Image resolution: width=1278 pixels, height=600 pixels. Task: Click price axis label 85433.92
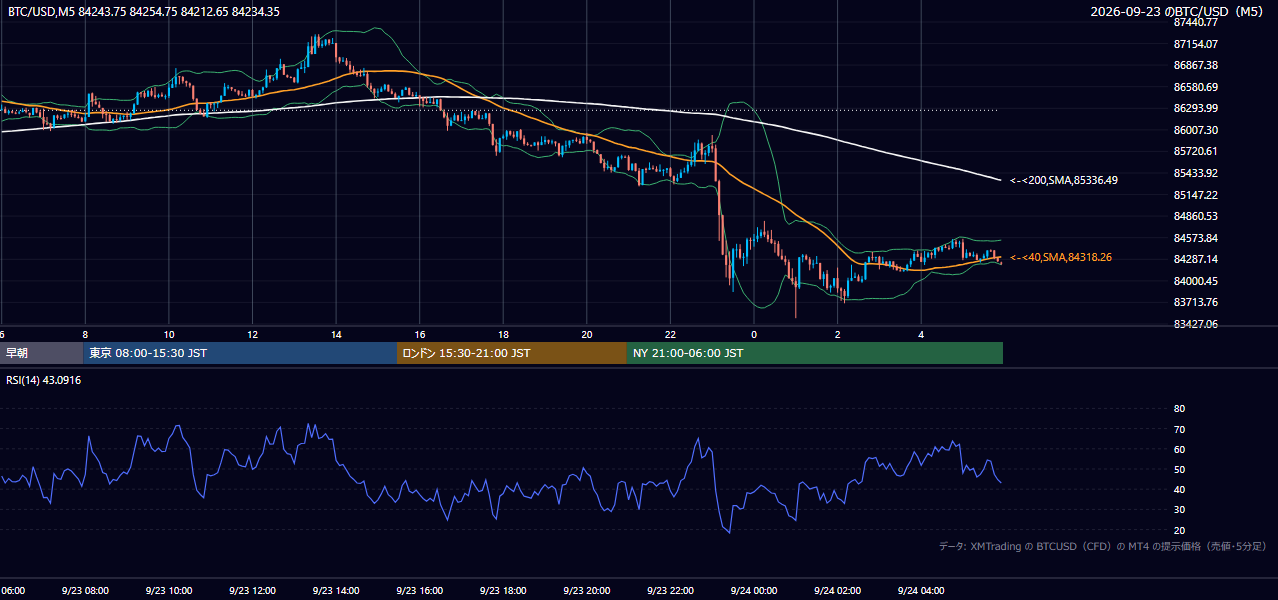click(1196, 173)
